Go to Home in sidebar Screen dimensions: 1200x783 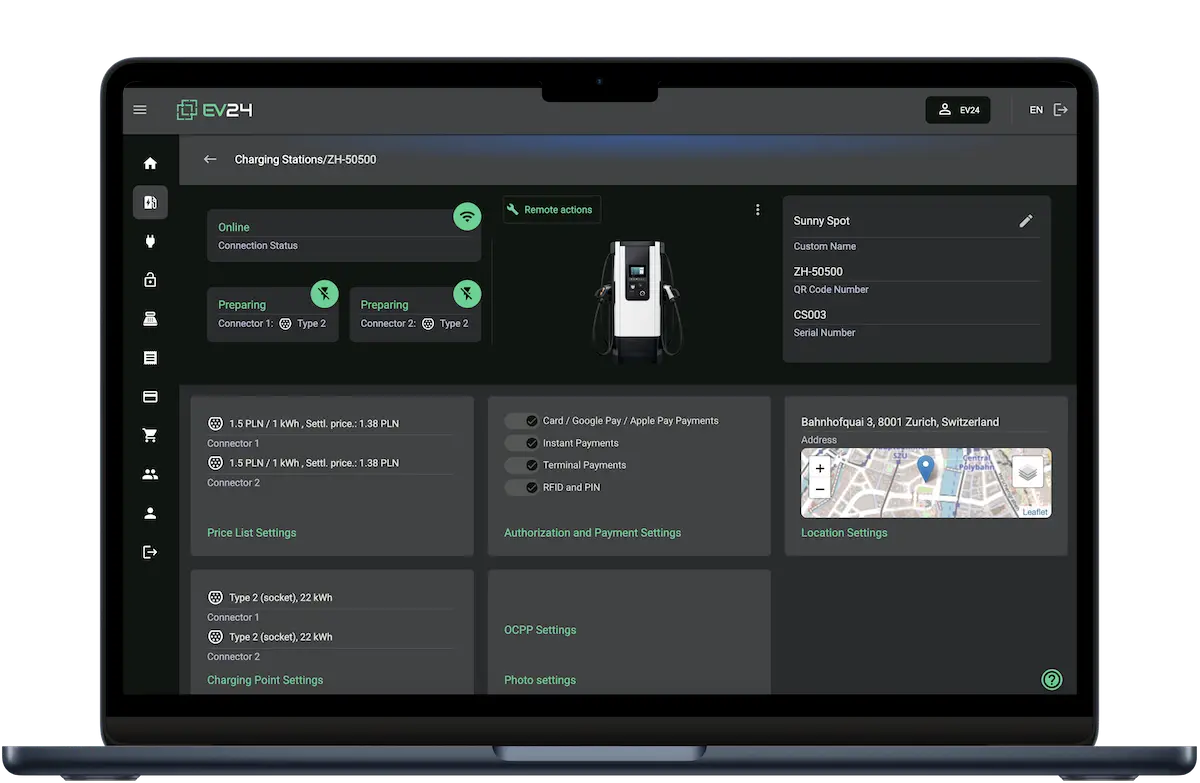point(150,163)
